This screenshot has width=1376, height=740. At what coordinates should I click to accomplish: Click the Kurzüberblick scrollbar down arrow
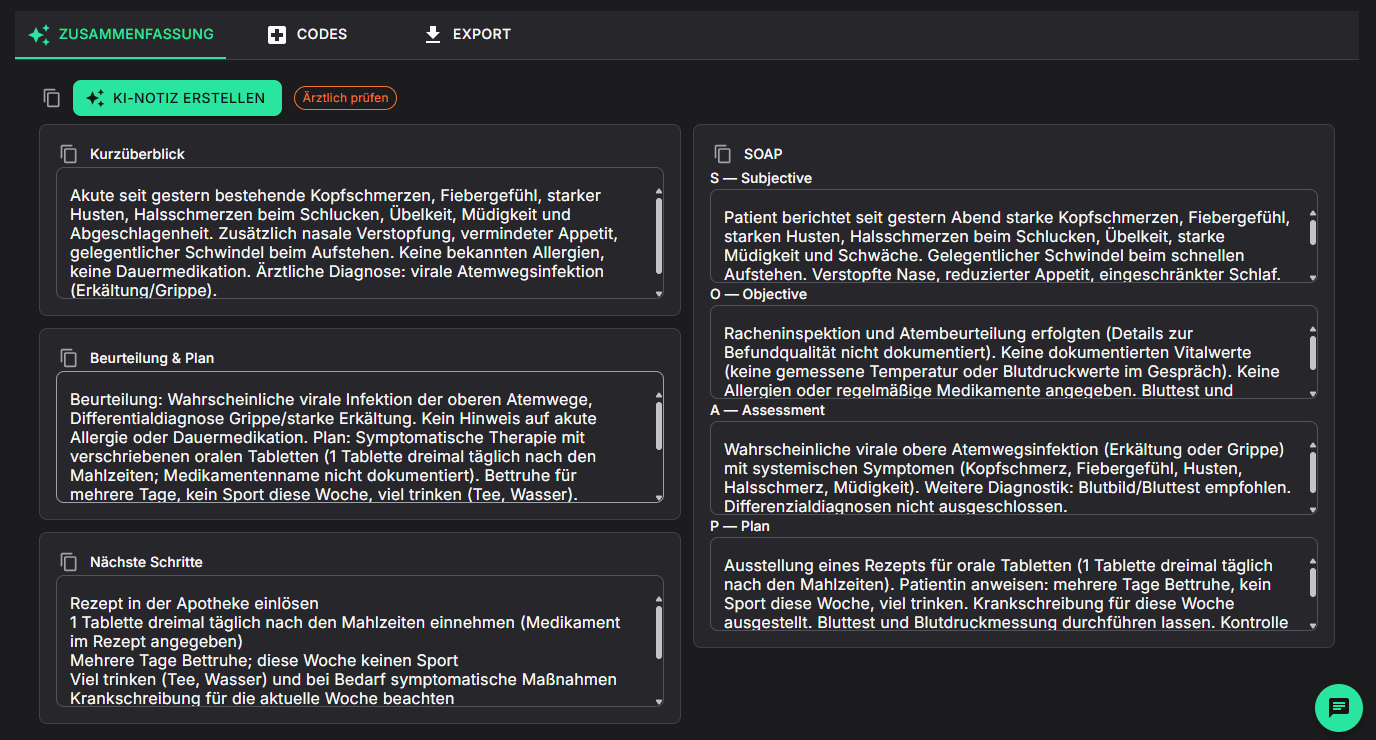pyautogui.click(x=658, y=293)
